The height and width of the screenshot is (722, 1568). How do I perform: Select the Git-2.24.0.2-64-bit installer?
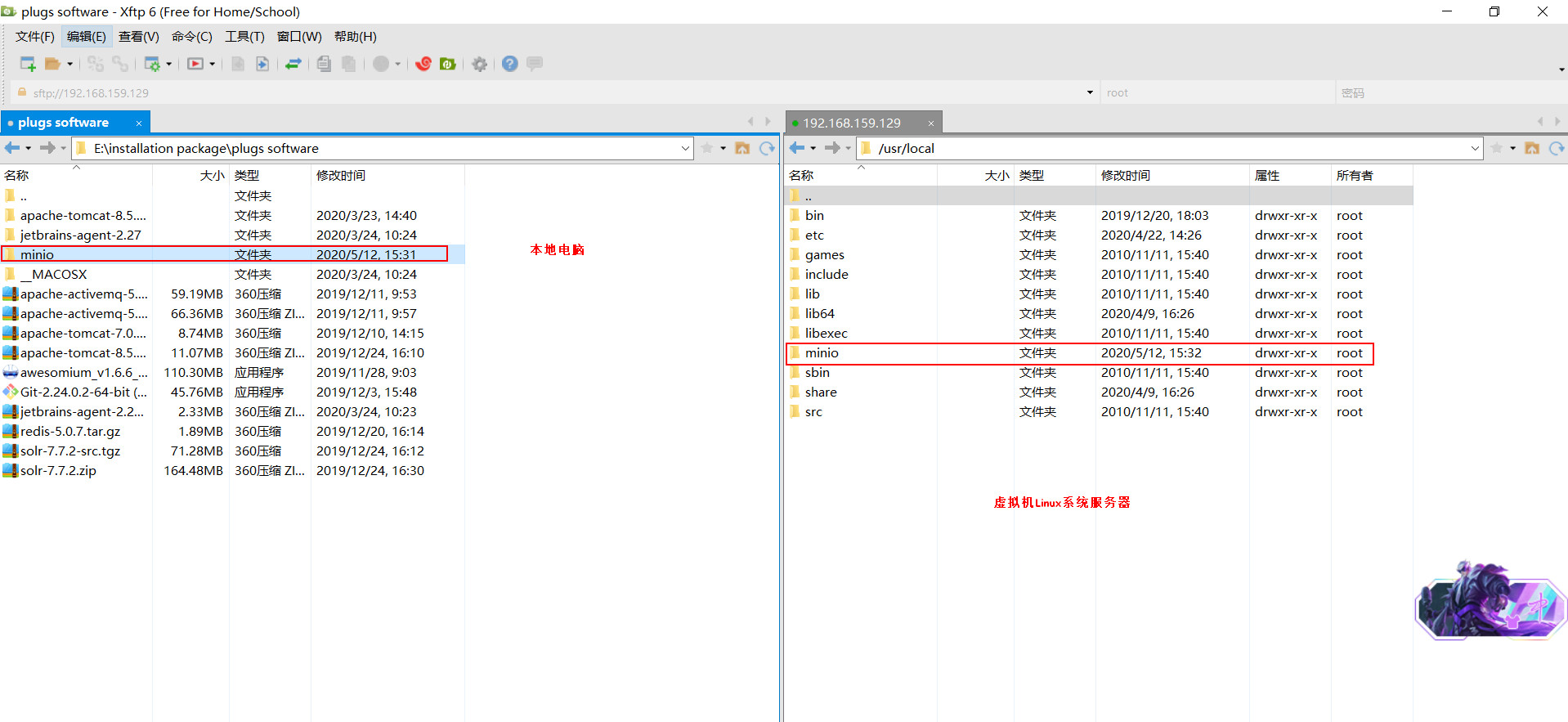(x=232, y=392)
